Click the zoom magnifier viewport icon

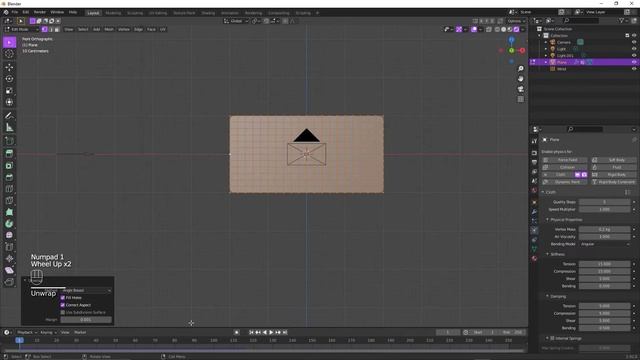pos(520,69)
